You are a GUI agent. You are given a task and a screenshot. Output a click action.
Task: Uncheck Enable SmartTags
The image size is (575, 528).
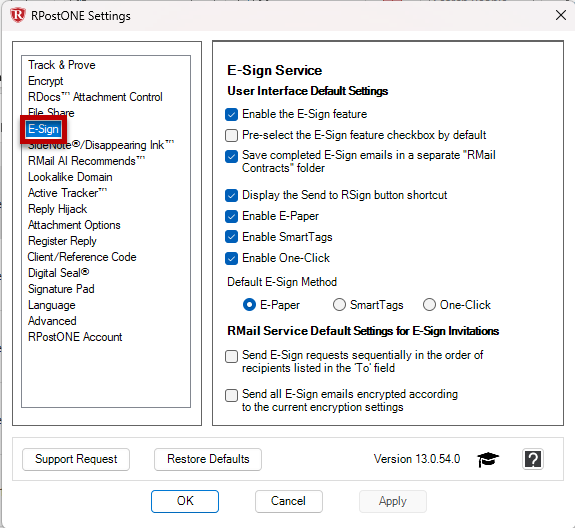[231, 237]
